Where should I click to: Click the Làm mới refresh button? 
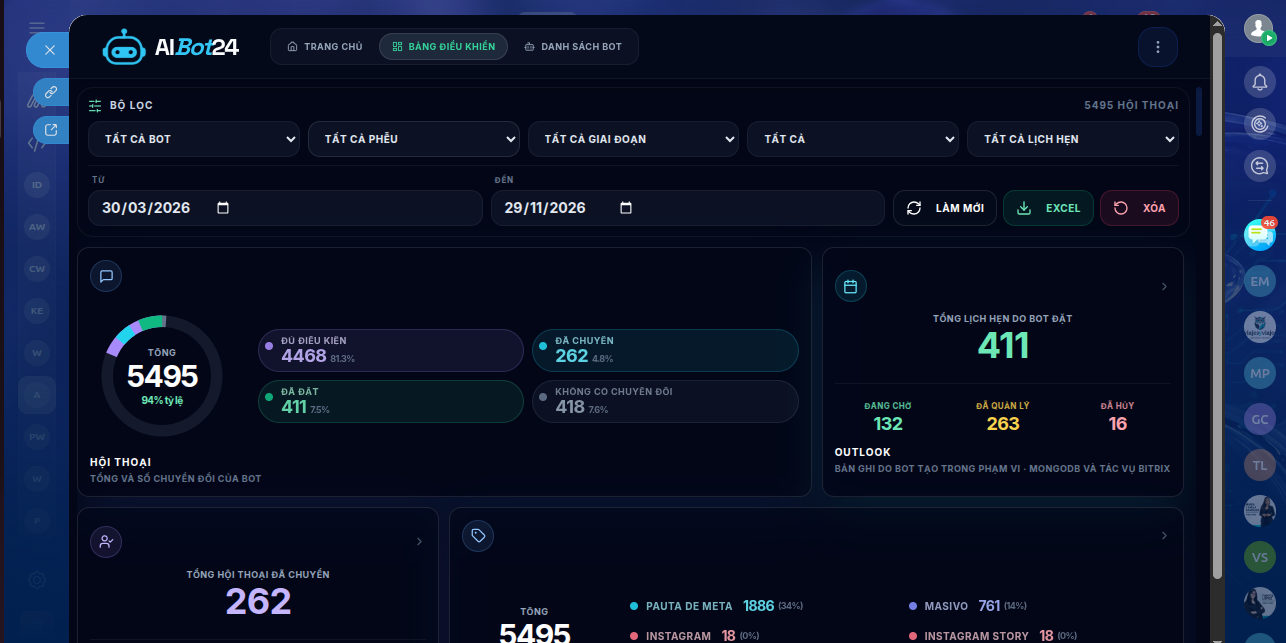pyautogui.click(x=944, y=208)
